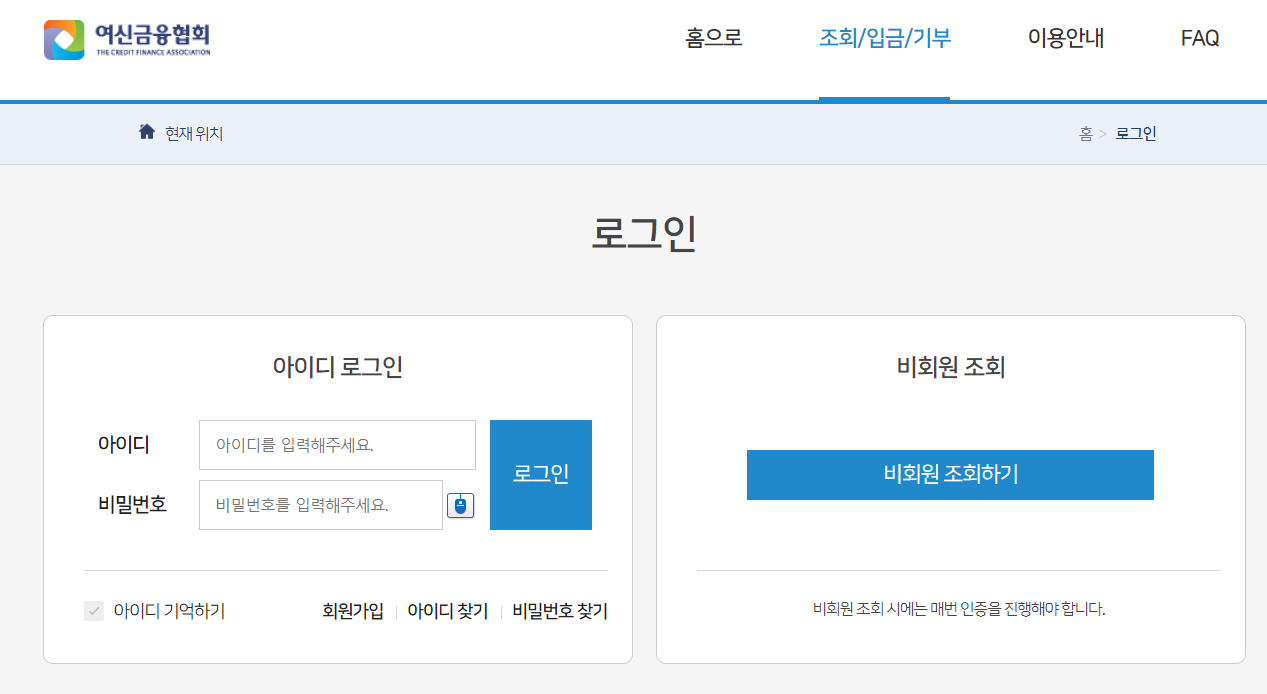Click the home icon beside 현재 위치
Screen dimensions: 1267x694
click(147, 132)
